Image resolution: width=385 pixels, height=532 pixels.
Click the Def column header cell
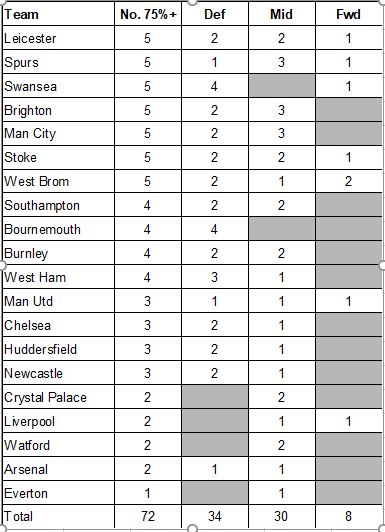[215, 14]
